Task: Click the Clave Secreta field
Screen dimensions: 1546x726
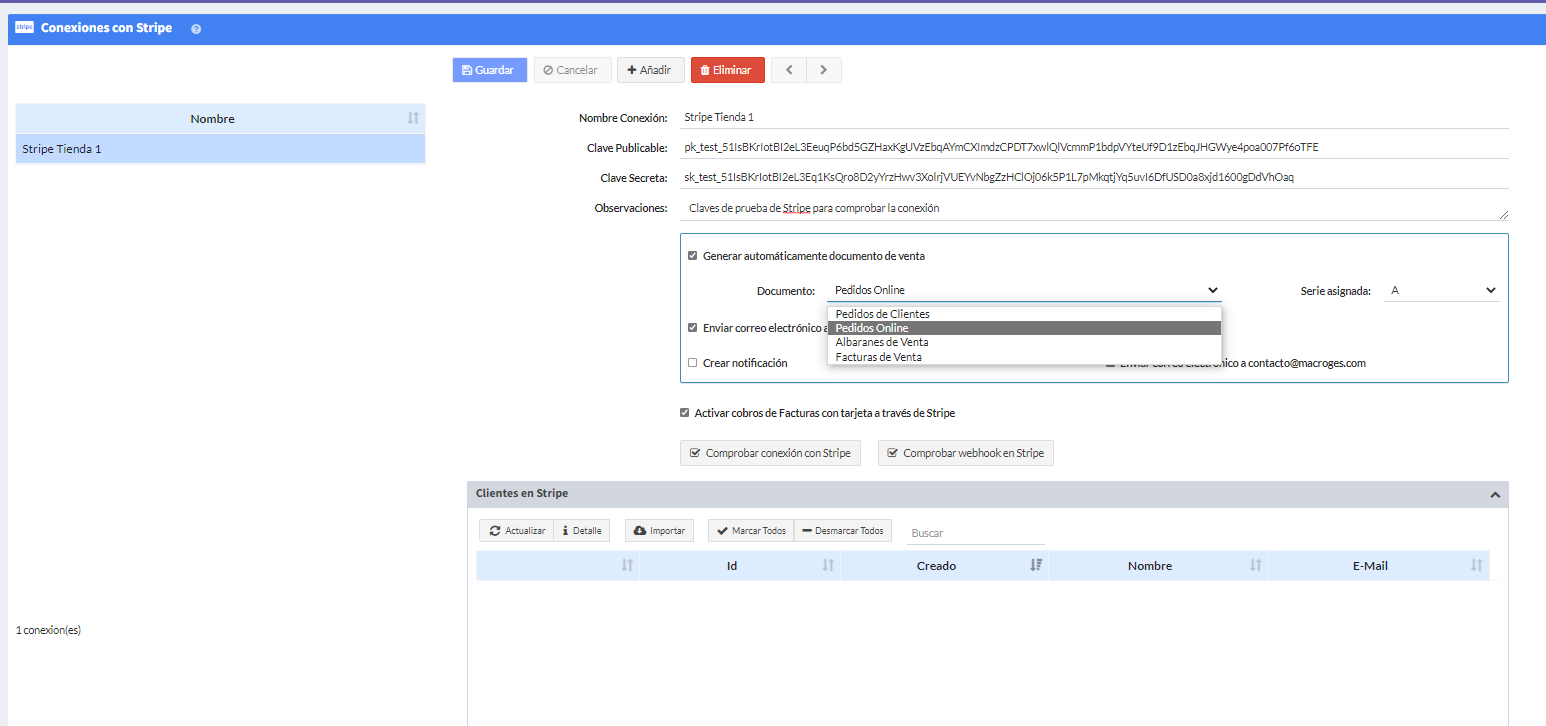Action: (1093, 177)
